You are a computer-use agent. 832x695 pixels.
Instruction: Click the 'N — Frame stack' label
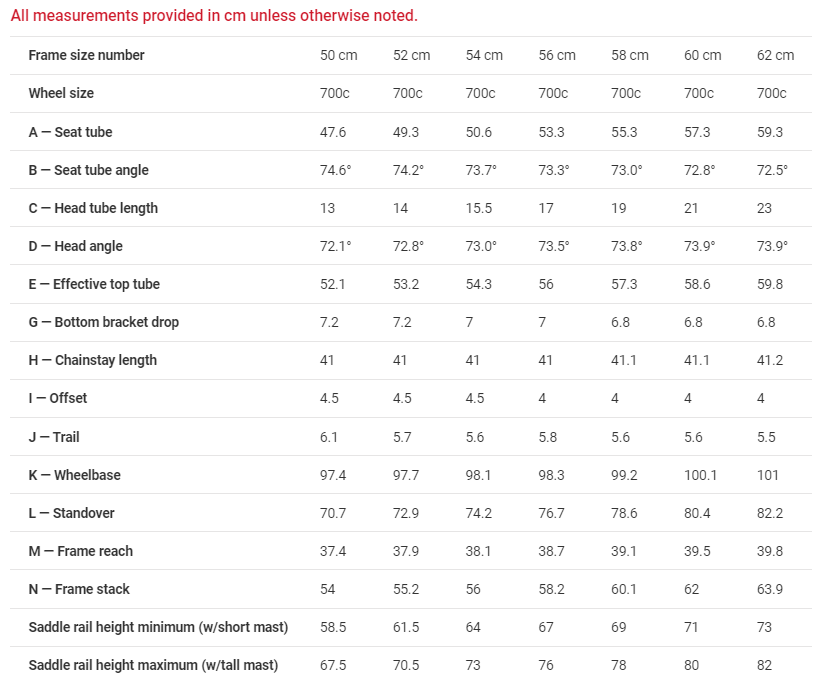point(79,589)
